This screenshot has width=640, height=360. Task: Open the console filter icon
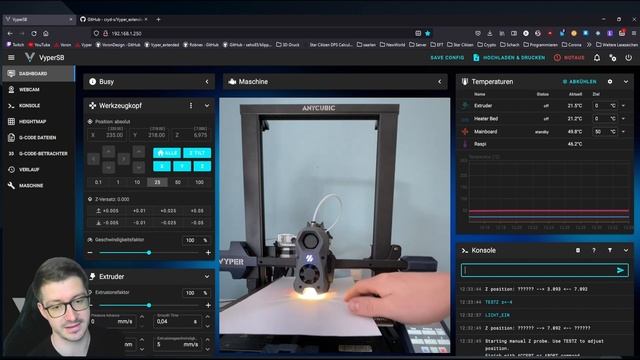click(x=610, y=250)
